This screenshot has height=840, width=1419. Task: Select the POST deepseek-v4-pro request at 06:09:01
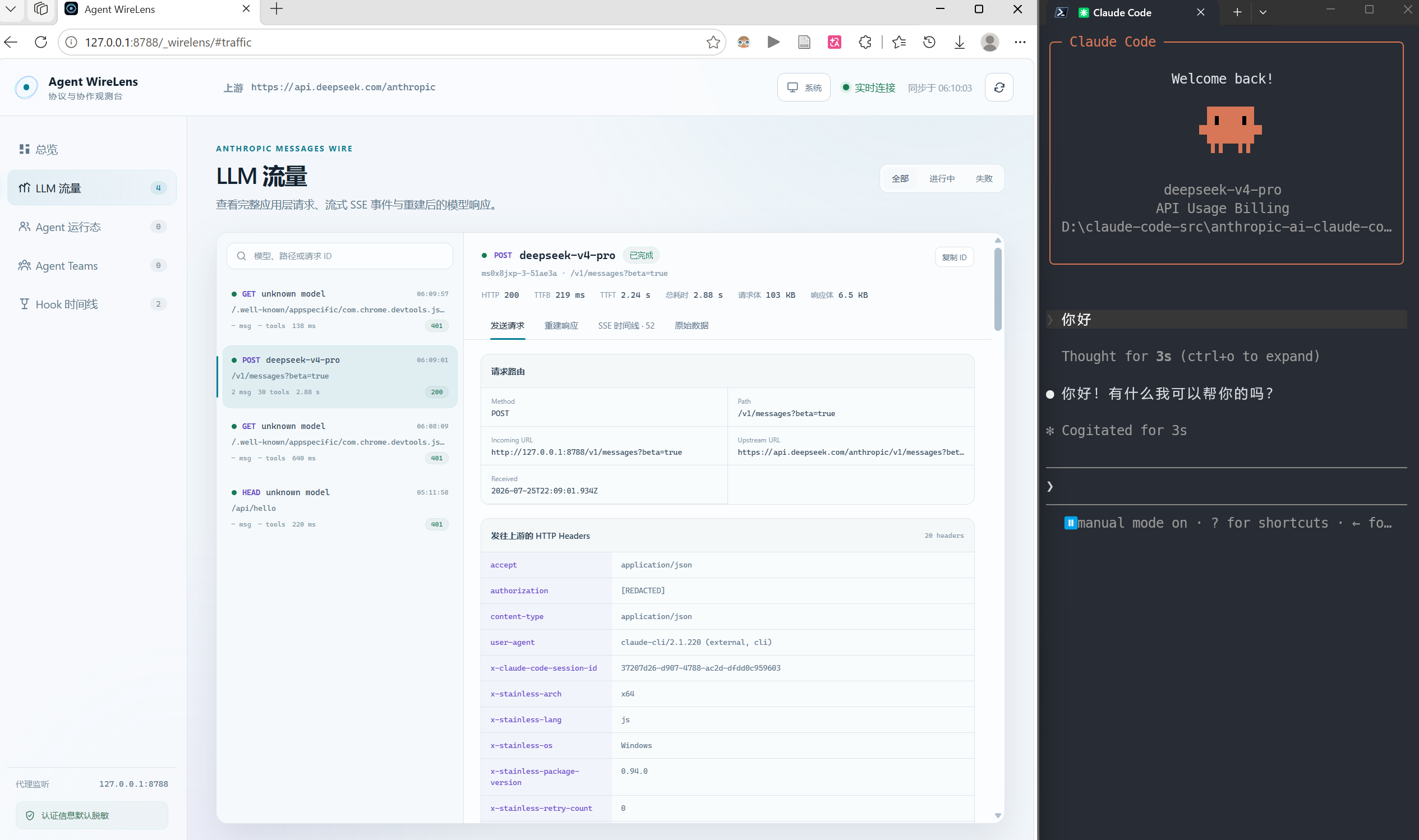(x=340, y=376)
